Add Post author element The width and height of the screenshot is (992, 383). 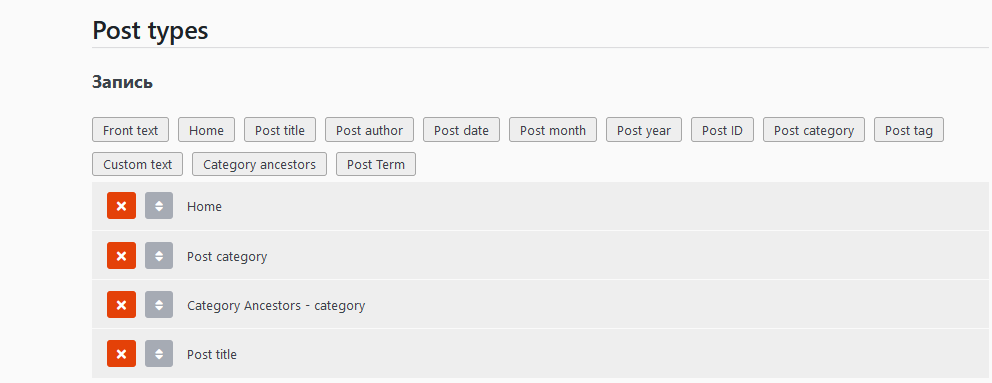[x=369, y=130]
